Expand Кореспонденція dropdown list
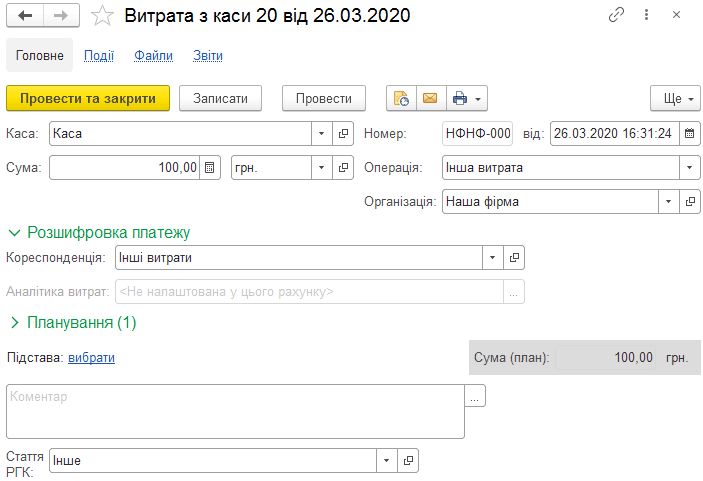Screen dimensions: 703x481 [492, 258]
